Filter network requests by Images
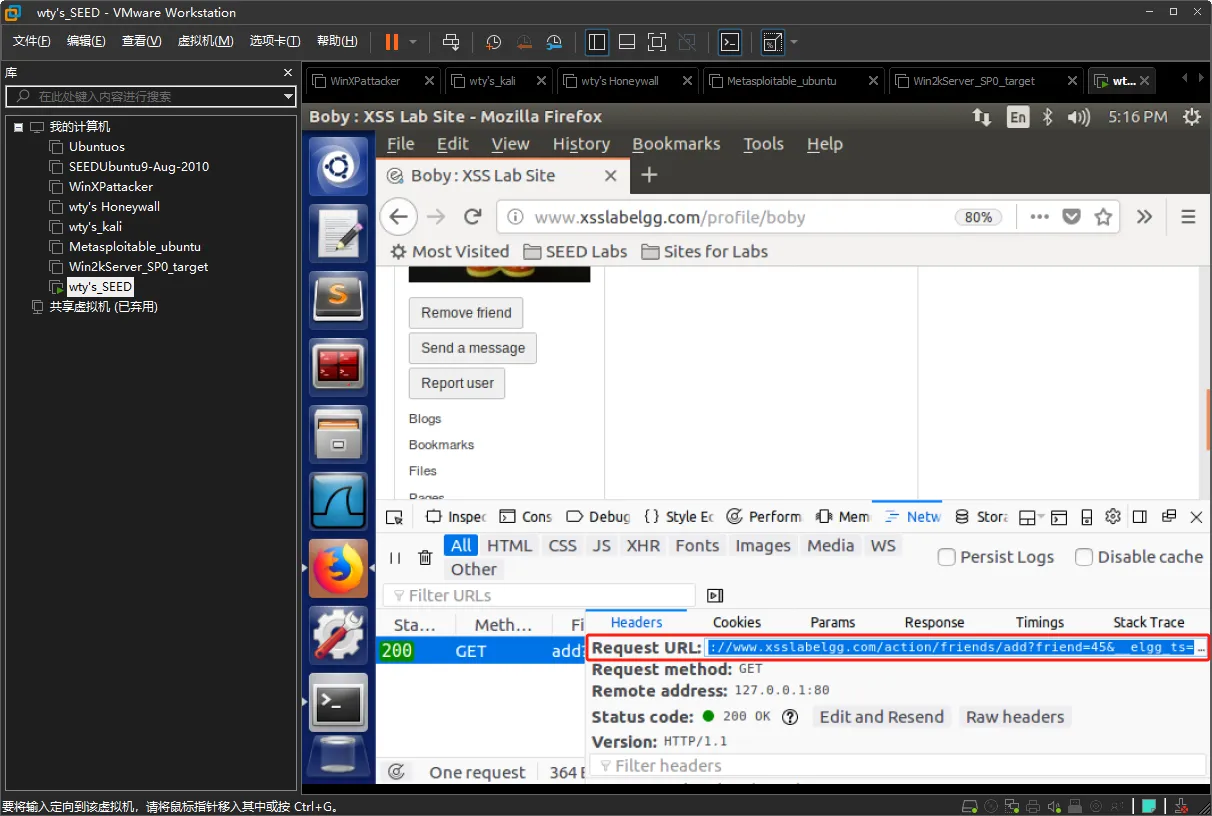1212x816 pixels. click(763, 546)
